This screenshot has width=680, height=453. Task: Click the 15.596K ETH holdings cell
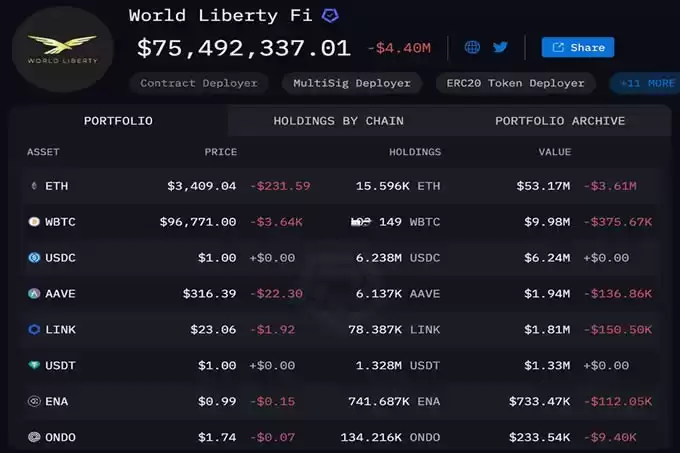click(398, 186)
